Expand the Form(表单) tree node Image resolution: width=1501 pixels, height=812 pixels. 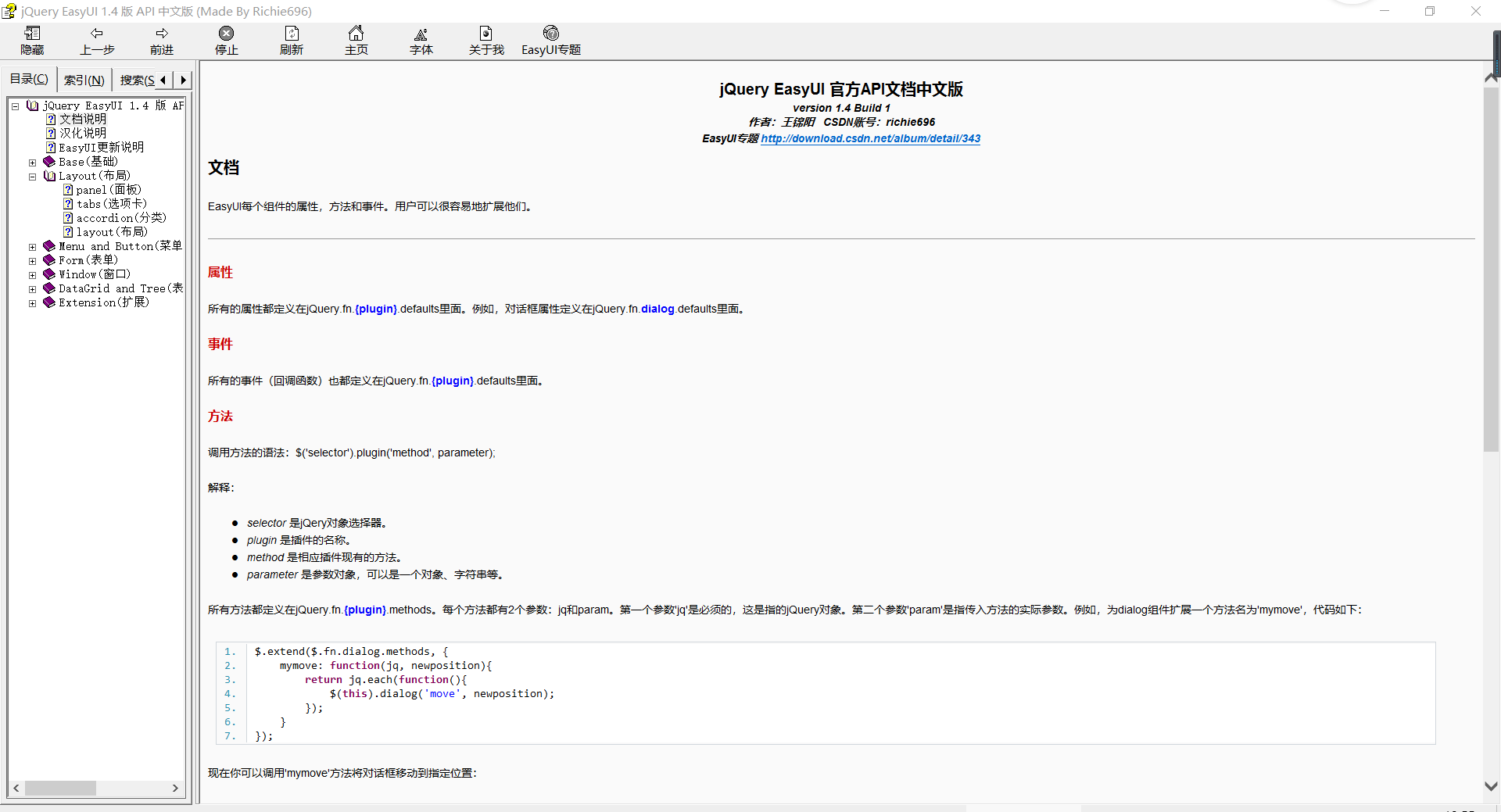click(x=32, y=261)
